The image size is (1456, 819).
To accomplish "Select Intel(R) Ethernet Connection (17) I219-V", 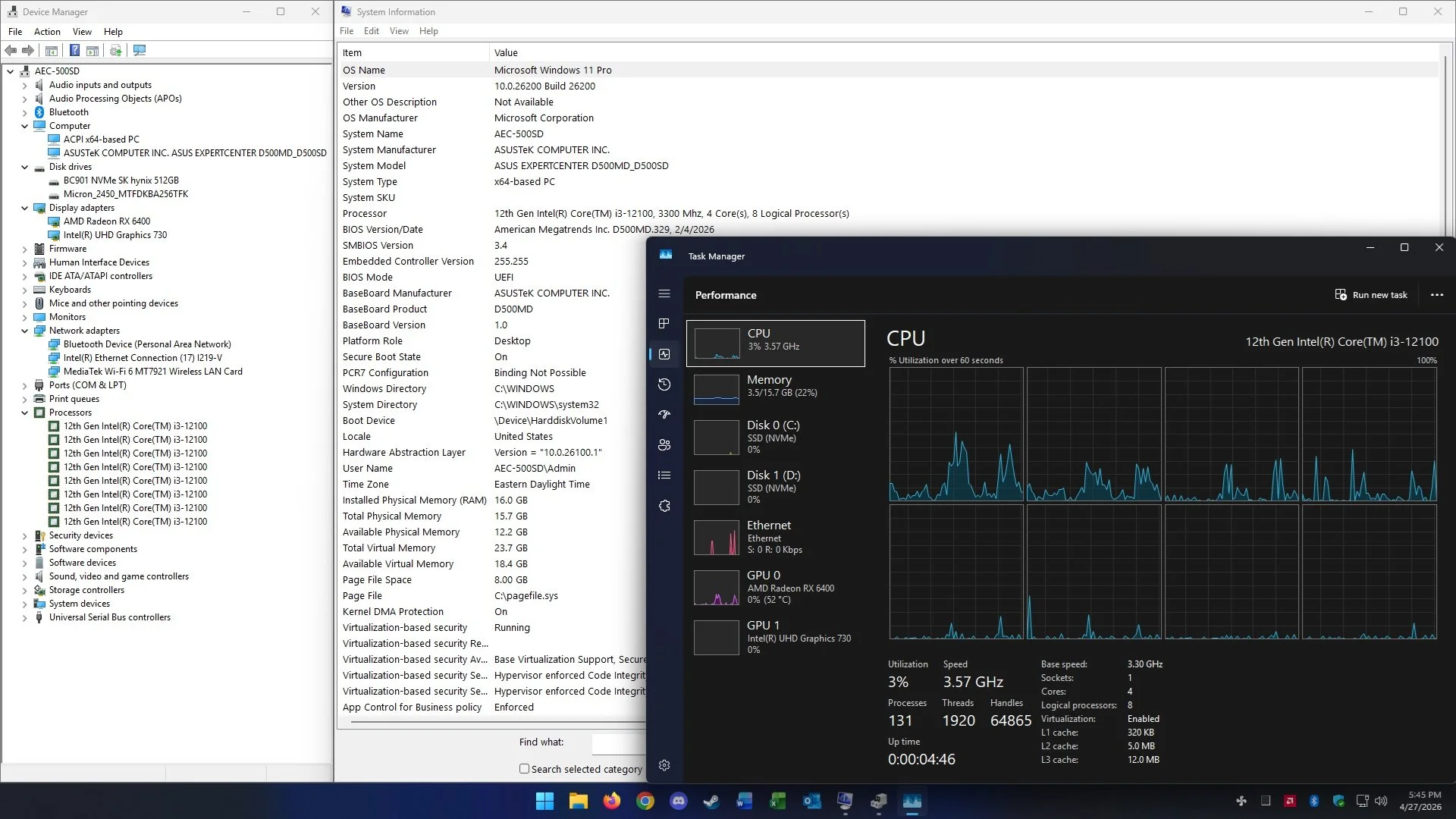I will [x=143, y=358].
